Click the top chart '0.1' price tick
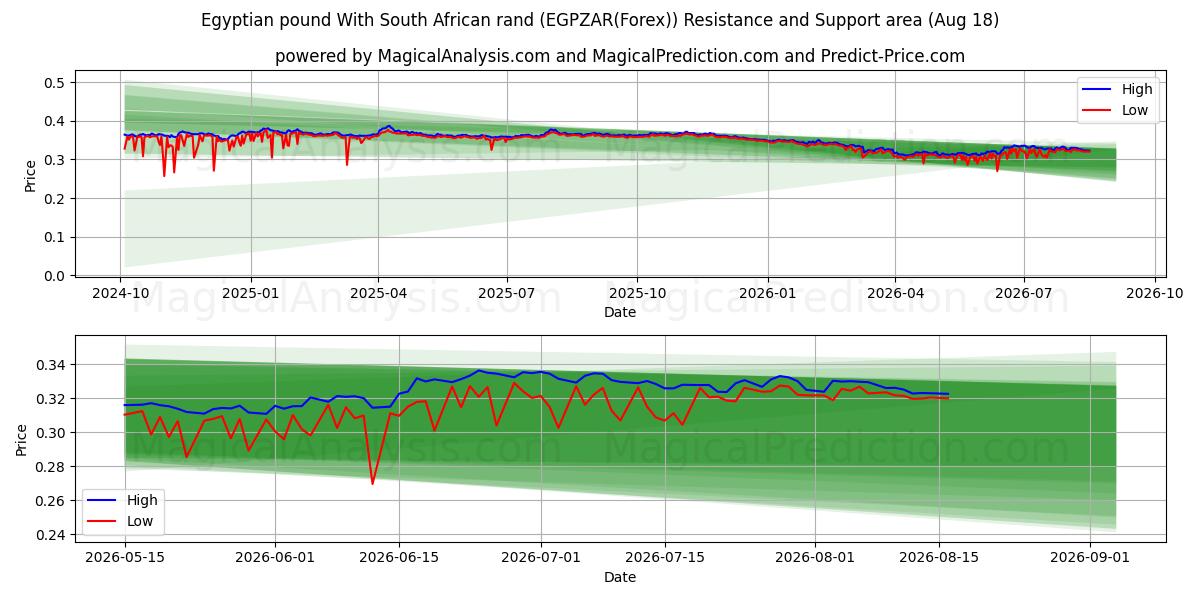 [x=55, y=237]
